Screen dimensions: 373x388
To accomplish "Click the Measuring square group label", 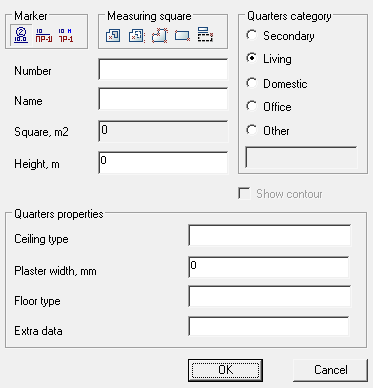I will pos(149,16).
